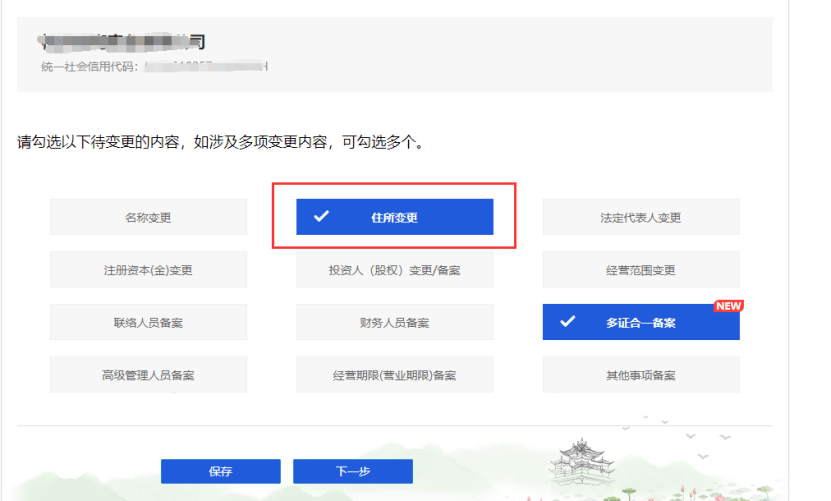Deselect the checked 住所变更 option

pyautogui.click(x=395, y=217)
